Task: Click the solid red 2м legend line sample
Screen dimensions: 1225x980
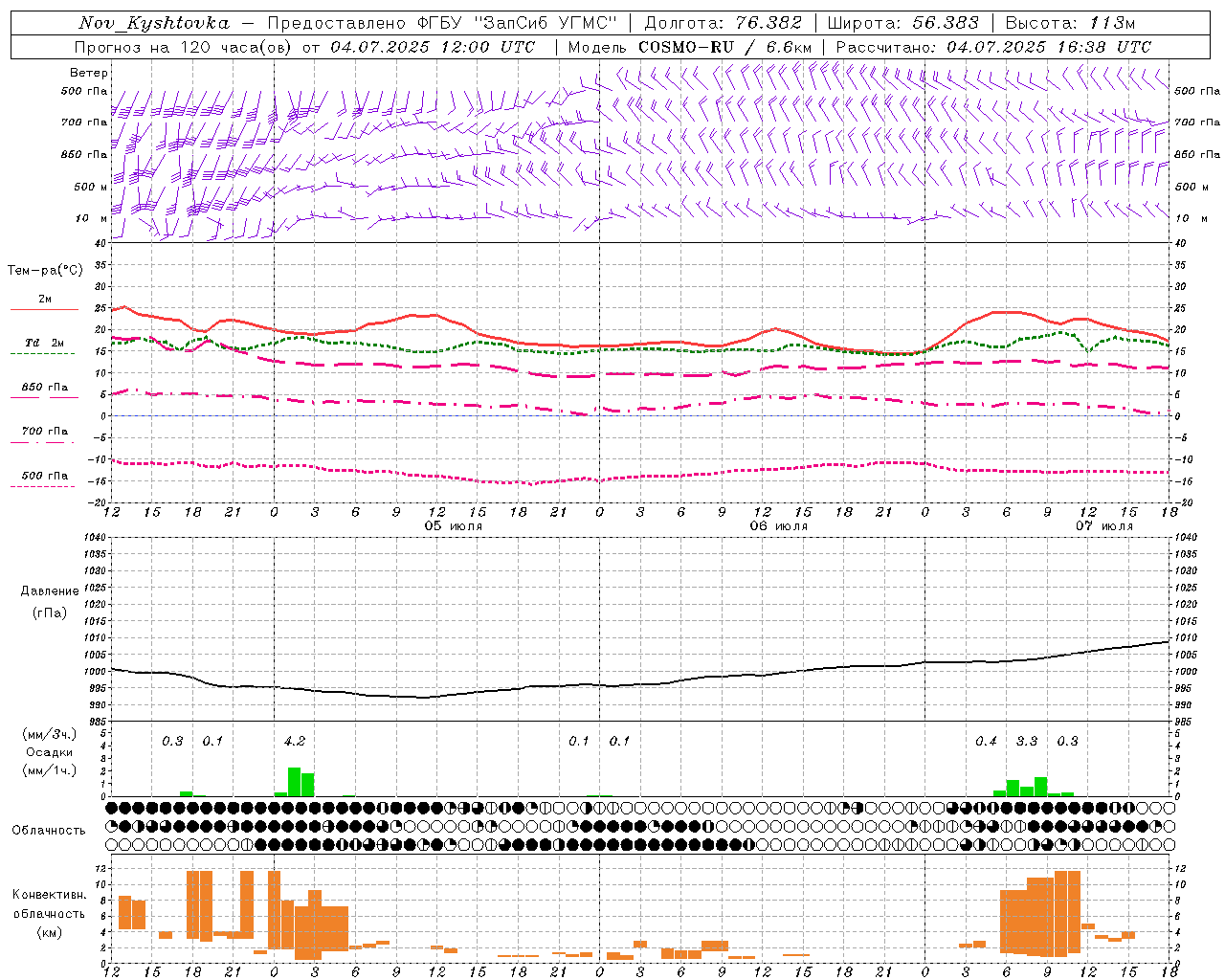Action: coord(44,309)
